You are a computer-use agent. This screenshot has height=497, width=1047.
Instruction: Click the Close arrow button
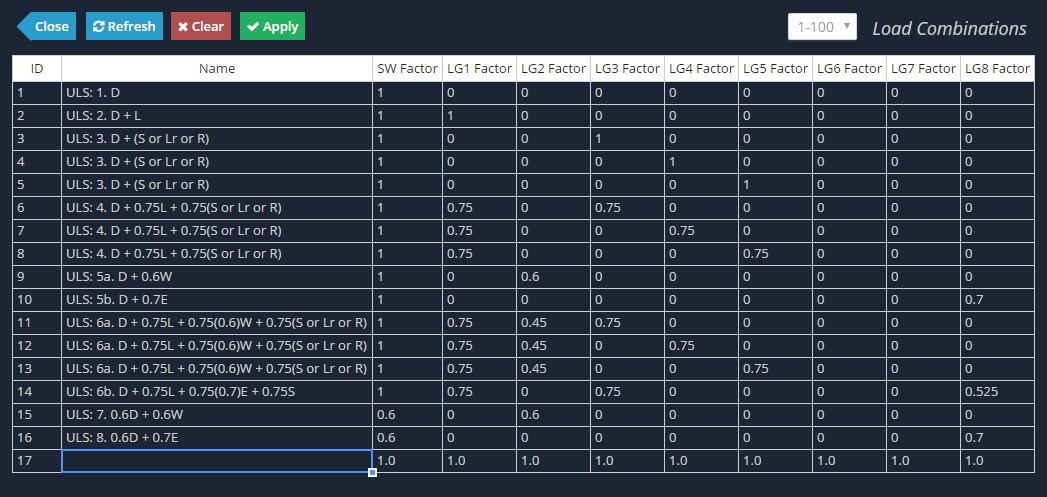pos(46,27)
